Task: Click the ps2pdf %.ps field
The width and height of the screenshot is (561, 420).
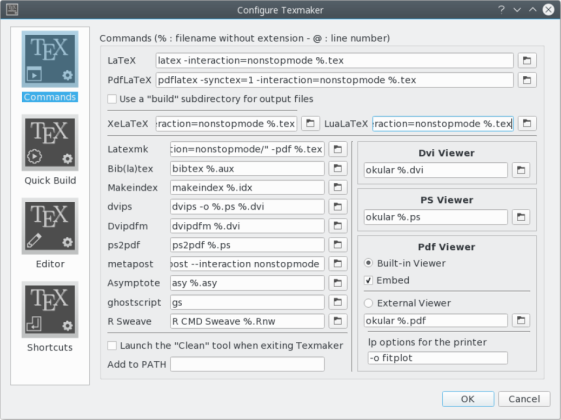Action: click(x=247, y=245)
